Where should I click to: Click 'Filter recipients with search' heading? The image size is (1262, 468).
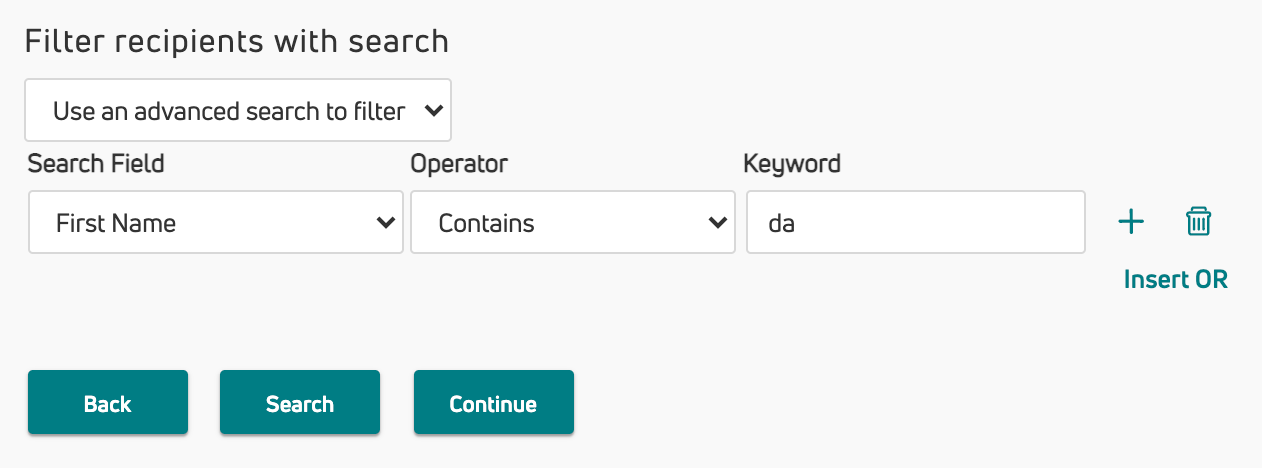coord(237,41)
